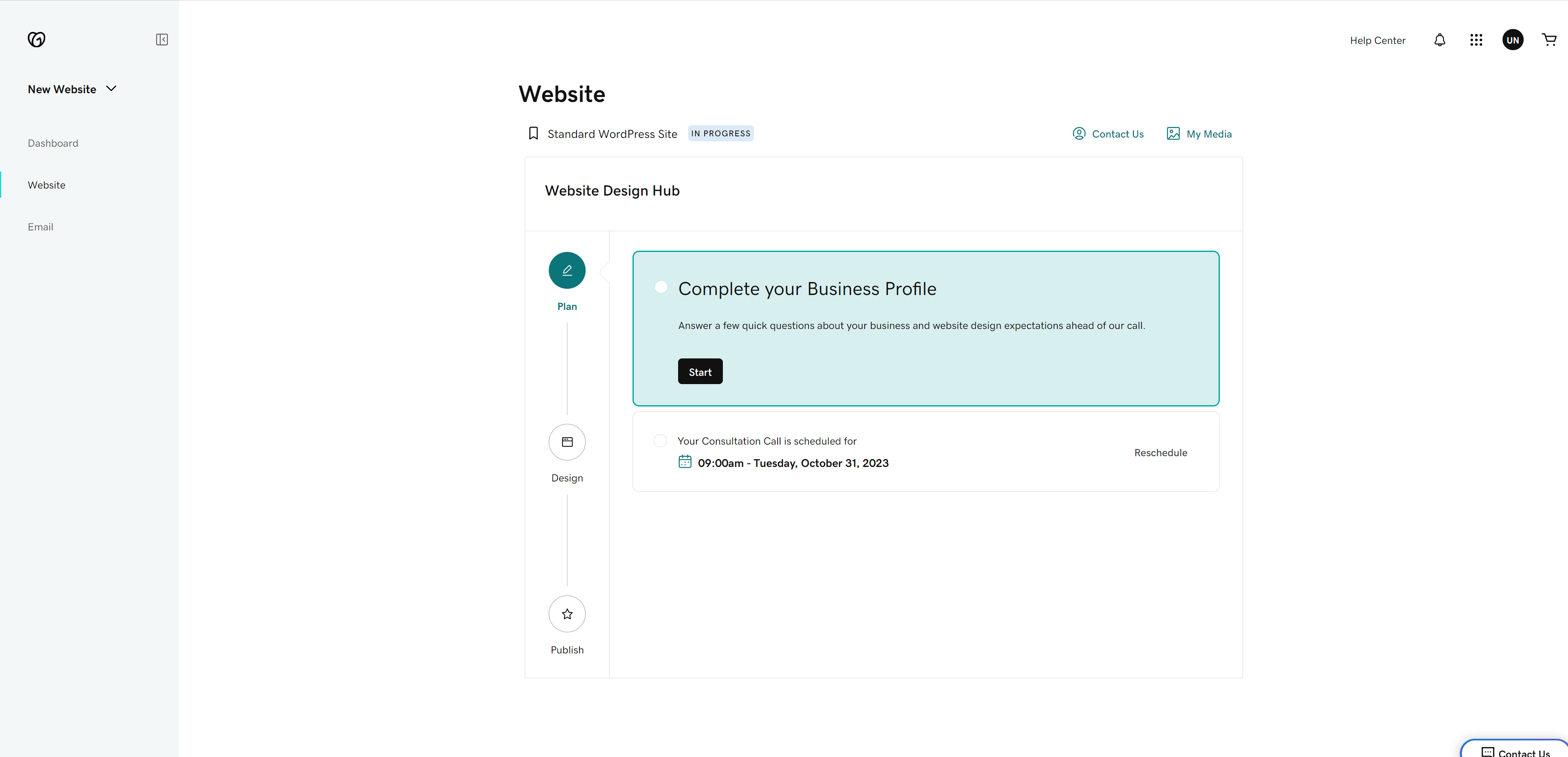Image resolution: width=1568 pixels, height=757 pixels.
Task: Select Website in the sidebar
Action: [46, 185]
